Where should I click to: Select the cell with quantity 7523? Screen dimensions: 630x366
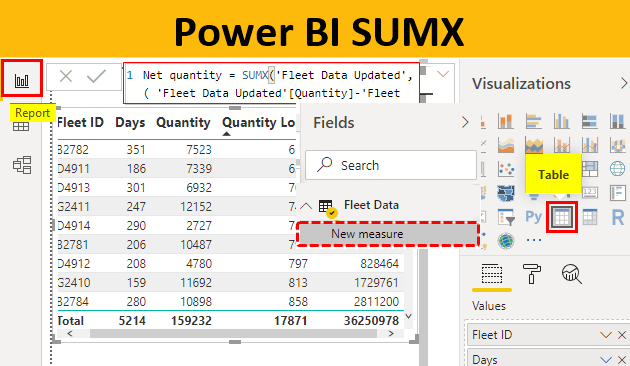coord(199,149)
